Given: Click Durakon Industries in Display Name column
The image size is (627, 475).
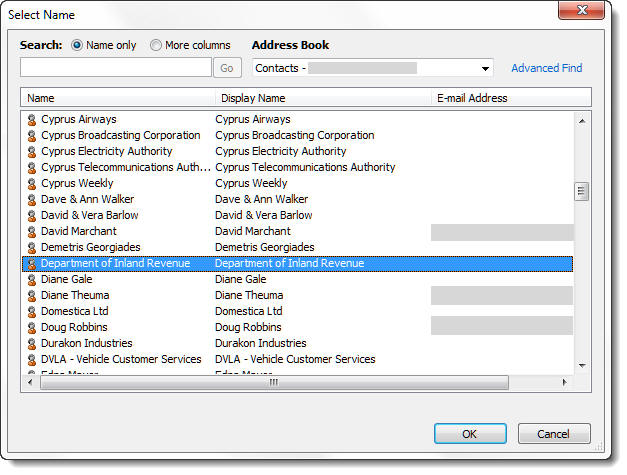Looking at the screenshot, I should [x=261, y=343].
